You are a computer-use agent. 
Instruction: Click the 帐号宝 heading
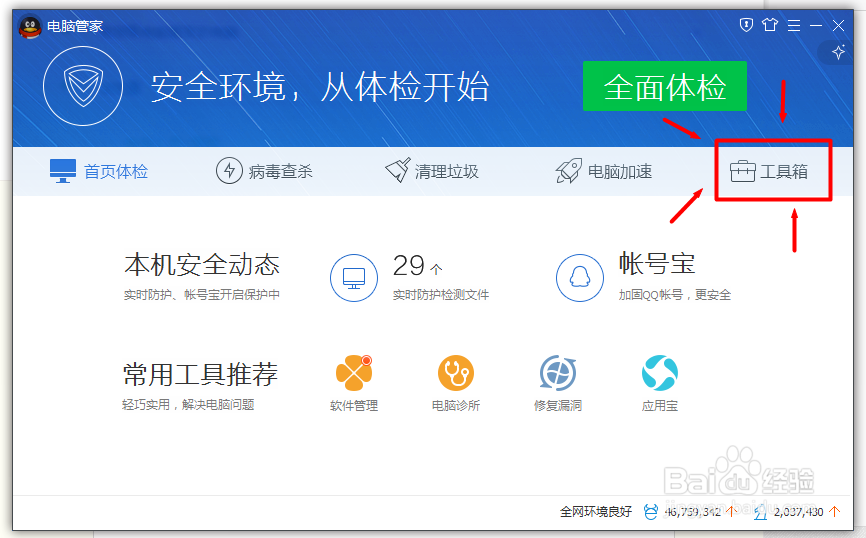(x=657, y=263)
